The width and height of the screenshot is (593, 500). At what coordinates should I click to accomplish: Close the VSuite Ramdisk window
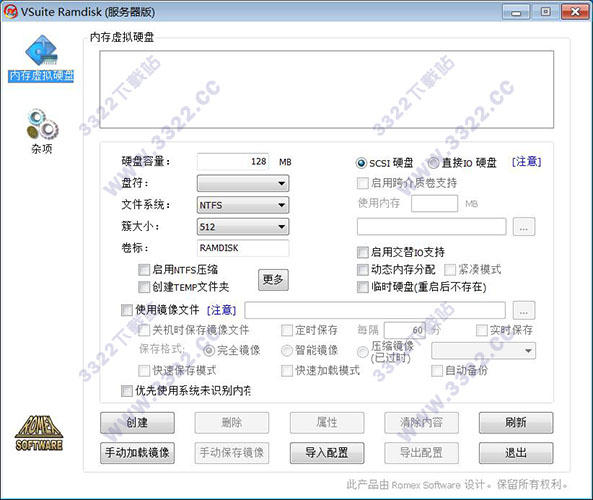pyautogui.click(x=575, y=12)
